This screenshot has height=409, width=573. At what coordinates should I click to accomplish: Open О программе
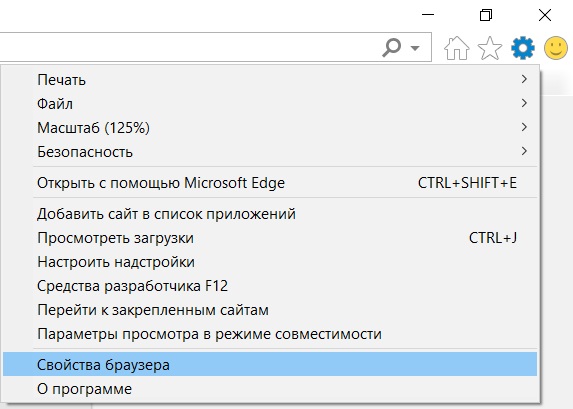[x=270, y=389]
